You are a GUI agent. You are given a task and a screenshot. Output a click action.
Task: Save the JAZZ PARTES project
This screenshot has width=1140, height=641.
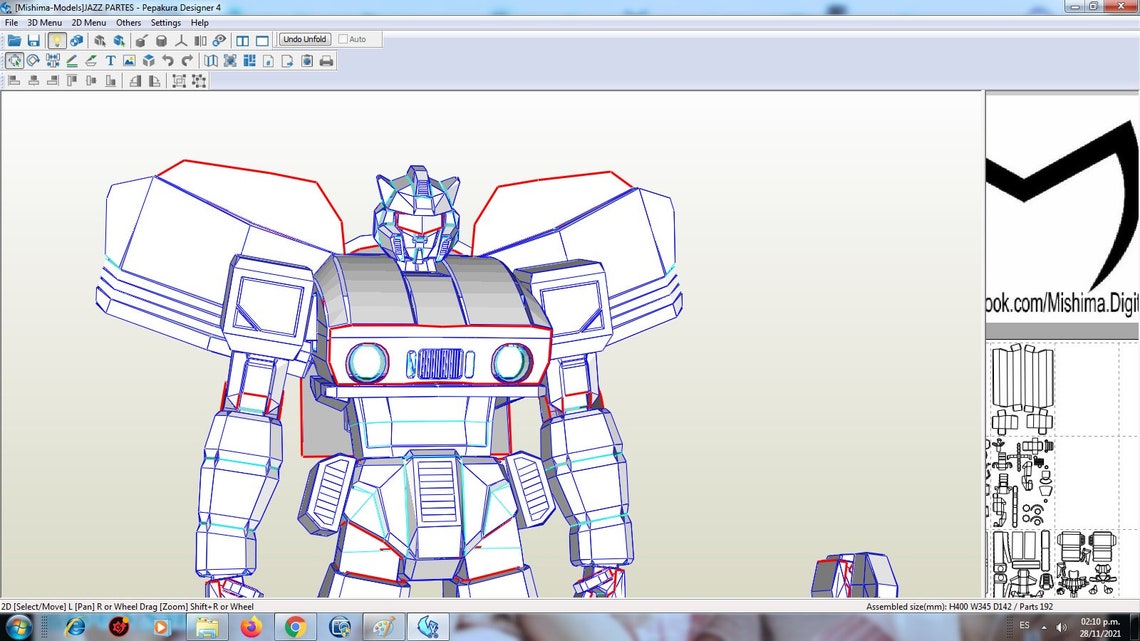click(35, 40)
